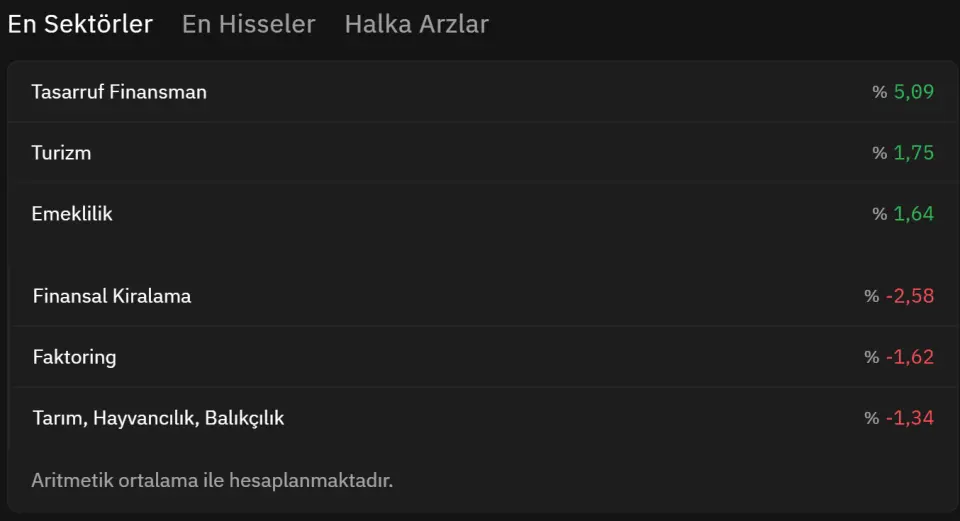This screenshot has height=521, width=960.
Task: Select the Emeklilik sector label
Action: pos(72,214)
